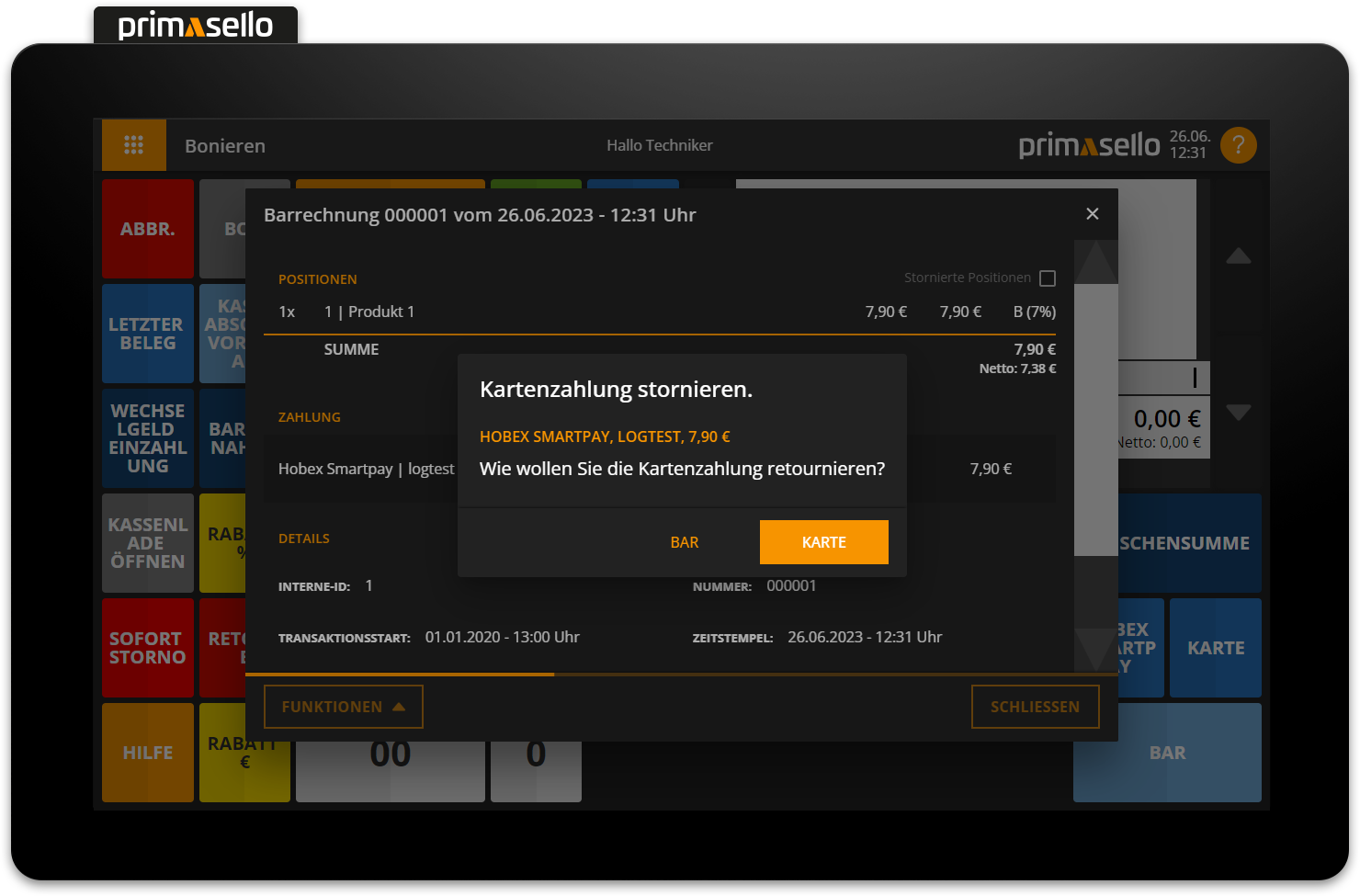Close the Barrechnung 000001 dialog
Viewport: 1360px width, 896px height.
coord(1093,213)
